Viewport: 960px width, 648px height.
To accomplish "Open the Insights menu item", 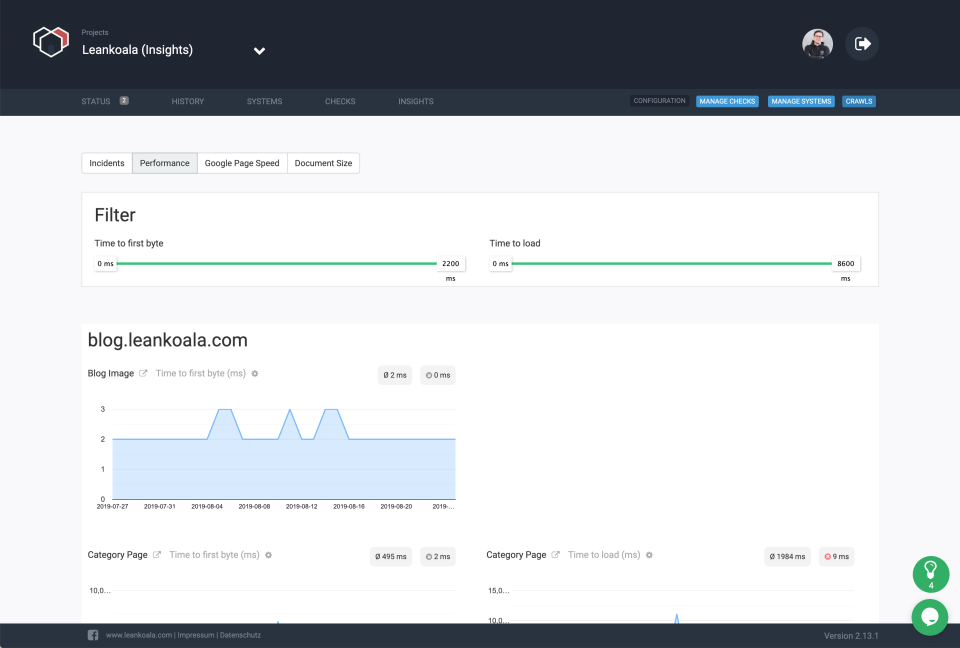I will click(416, 102).
